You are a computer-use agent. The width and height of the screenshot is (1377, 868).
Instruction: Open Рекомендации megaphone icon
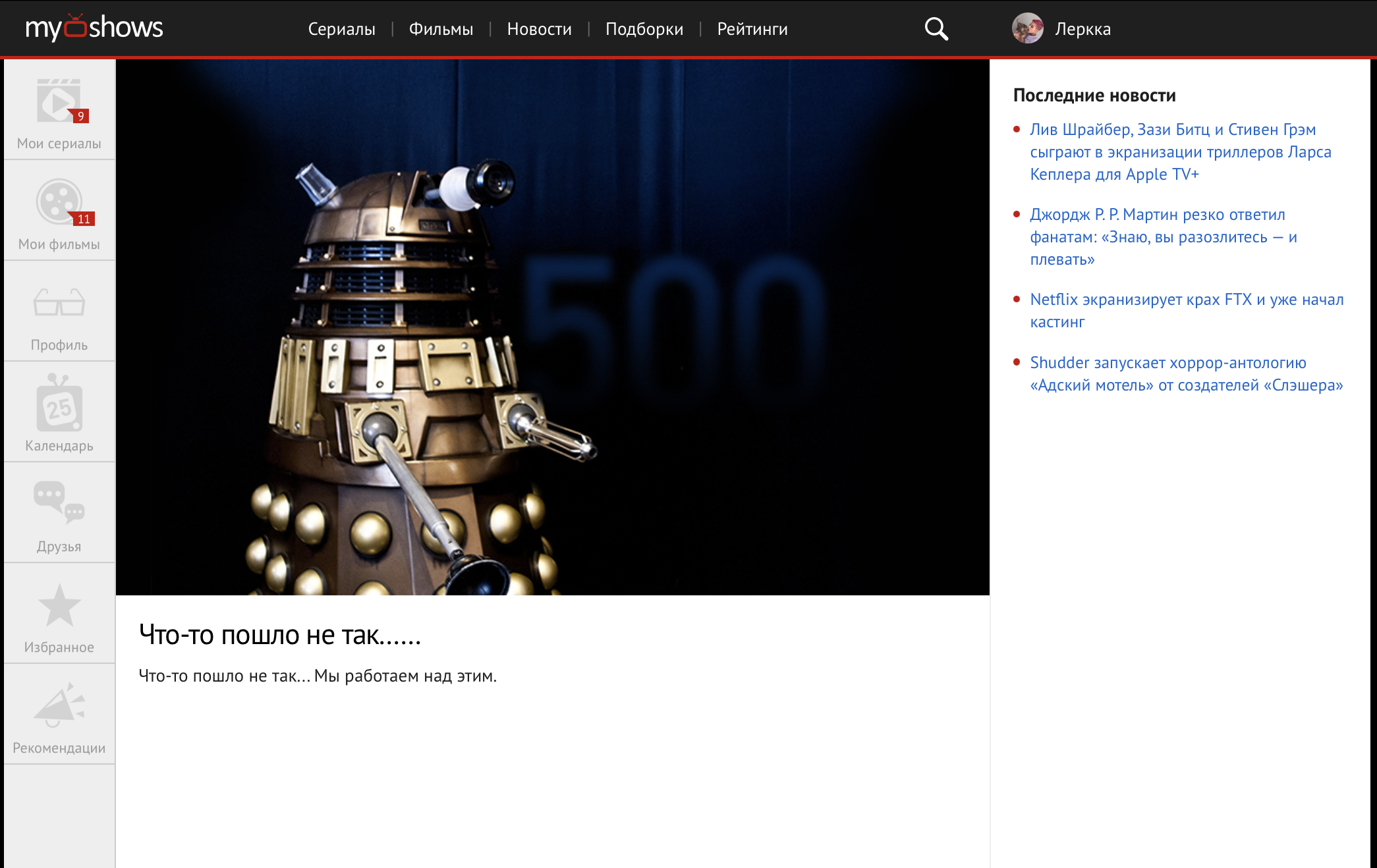(59, 705)
